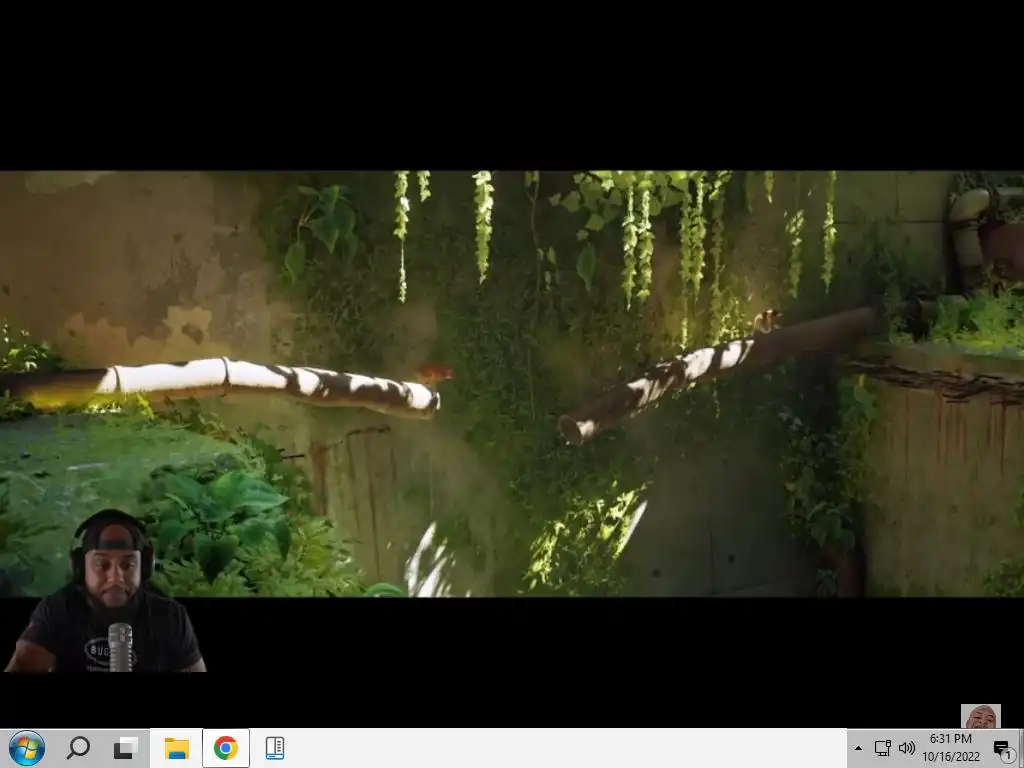
Task: Open the taskbar search magnifier
Action: pyautogui.click(x=78, y=748)
